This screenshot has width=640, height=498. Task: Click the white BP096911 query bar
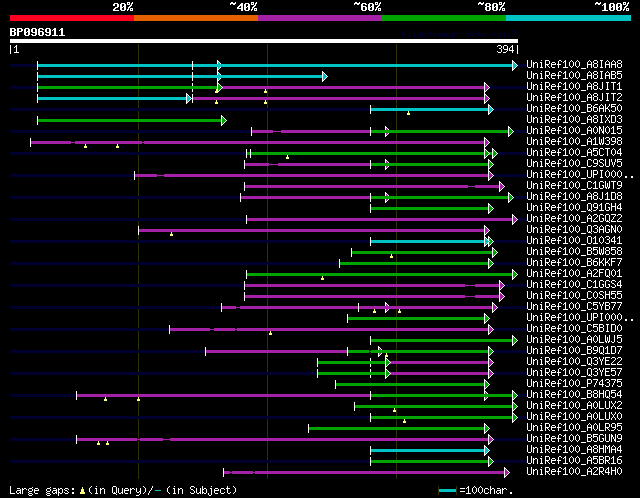pyautogui.click(x=264, y=41)
